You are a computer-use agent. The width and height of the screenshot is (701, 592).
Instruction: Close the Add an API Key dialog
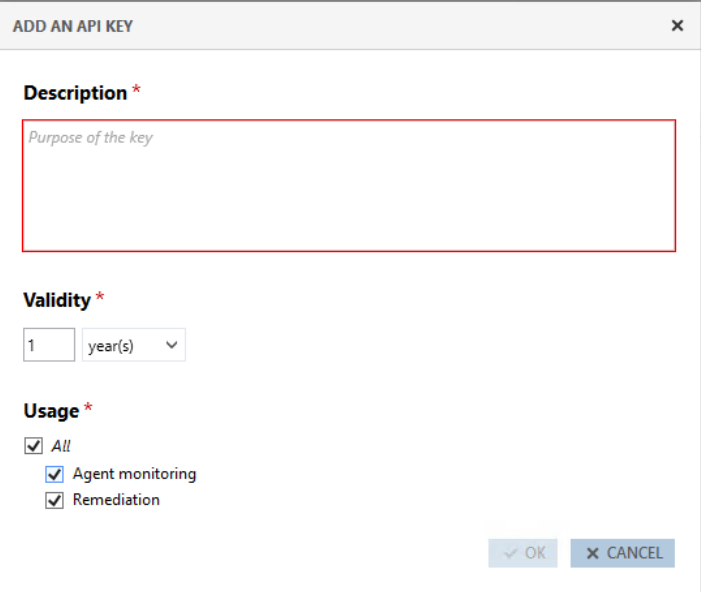(677, 25)
